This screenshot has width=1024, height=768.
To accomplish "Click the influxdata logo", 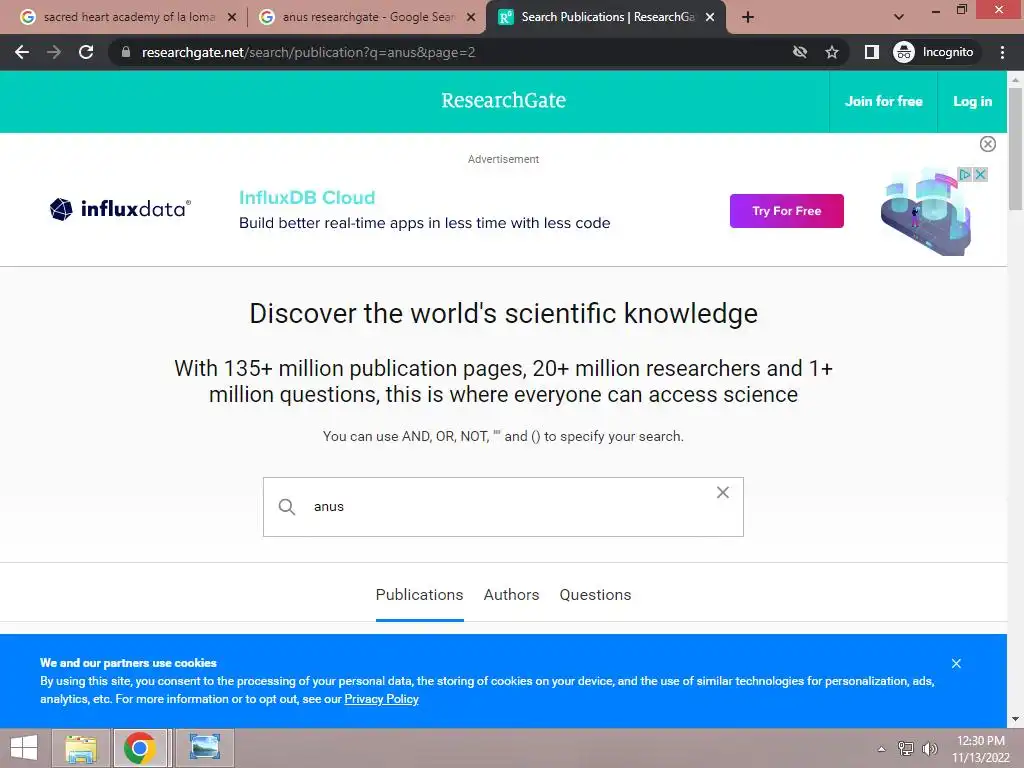I will tap(120, 209).
